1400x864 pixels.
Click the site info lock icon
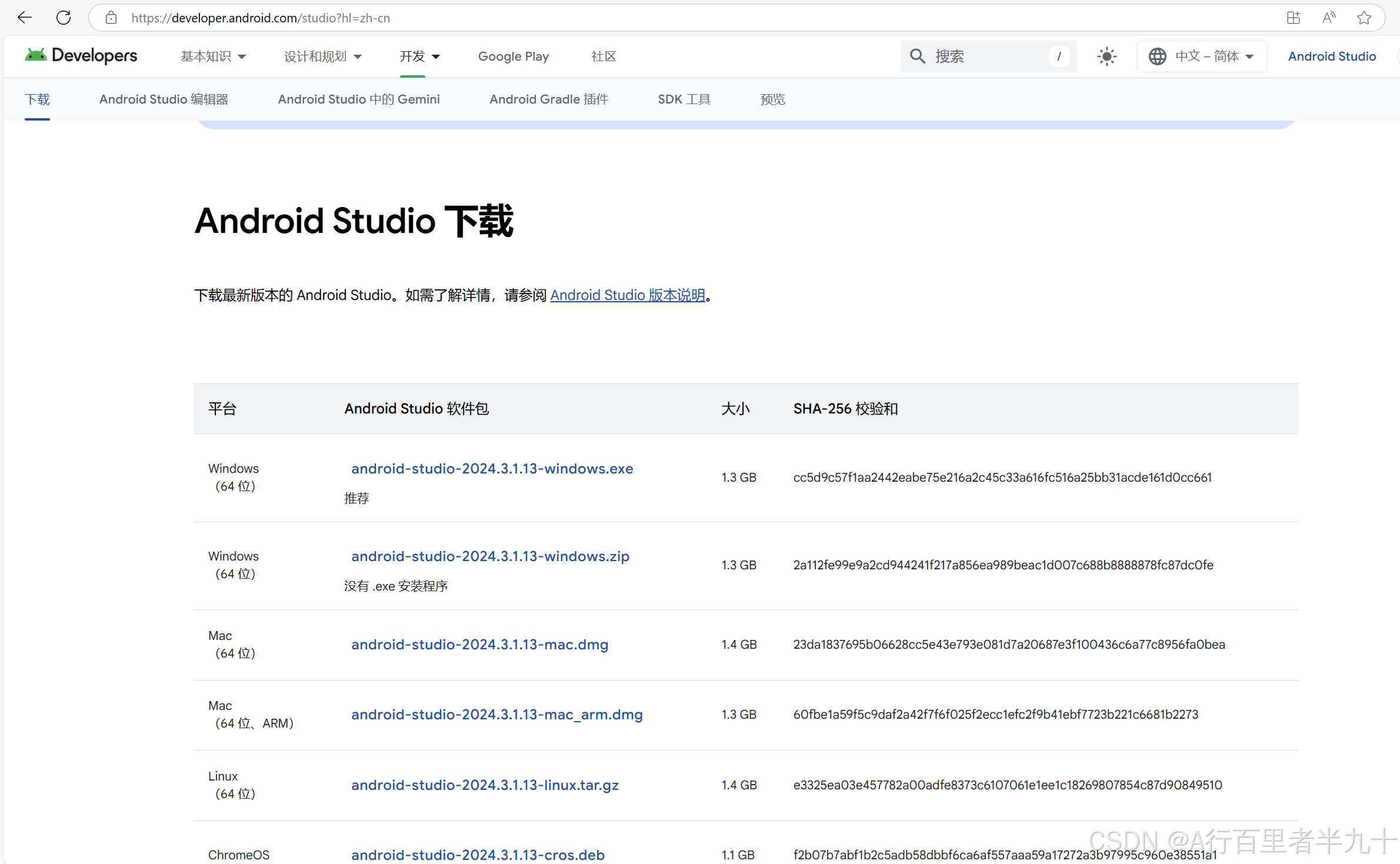(111, 18)
